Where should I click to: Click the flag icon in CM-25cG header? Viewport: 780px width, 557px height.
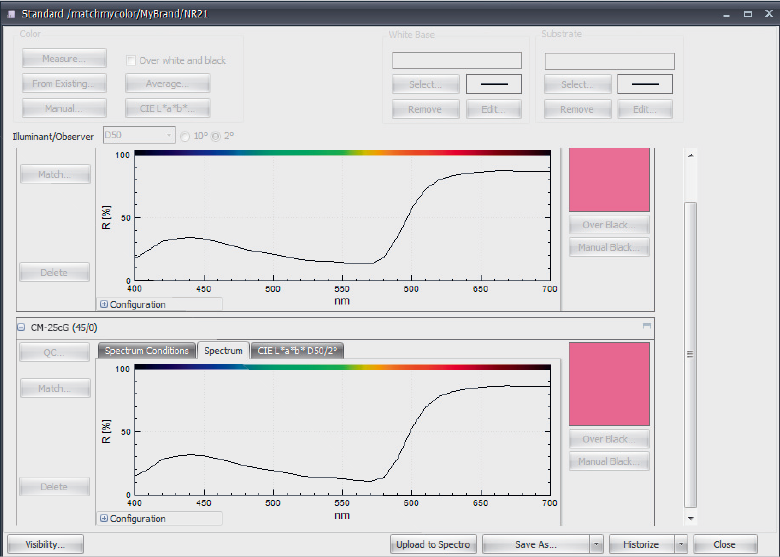click(x=647, y=326)
